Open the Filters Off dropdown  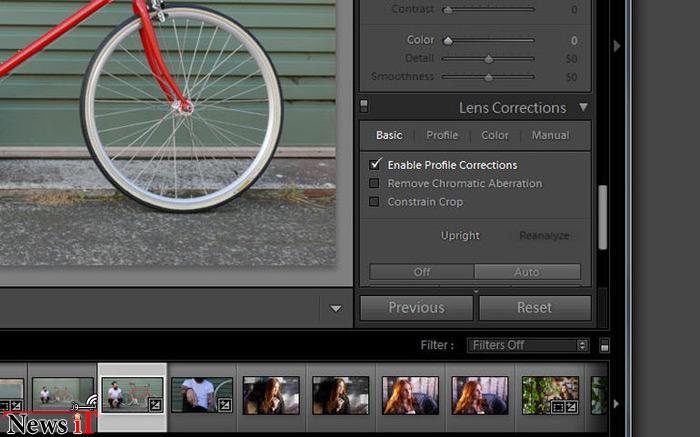(528, 345)
